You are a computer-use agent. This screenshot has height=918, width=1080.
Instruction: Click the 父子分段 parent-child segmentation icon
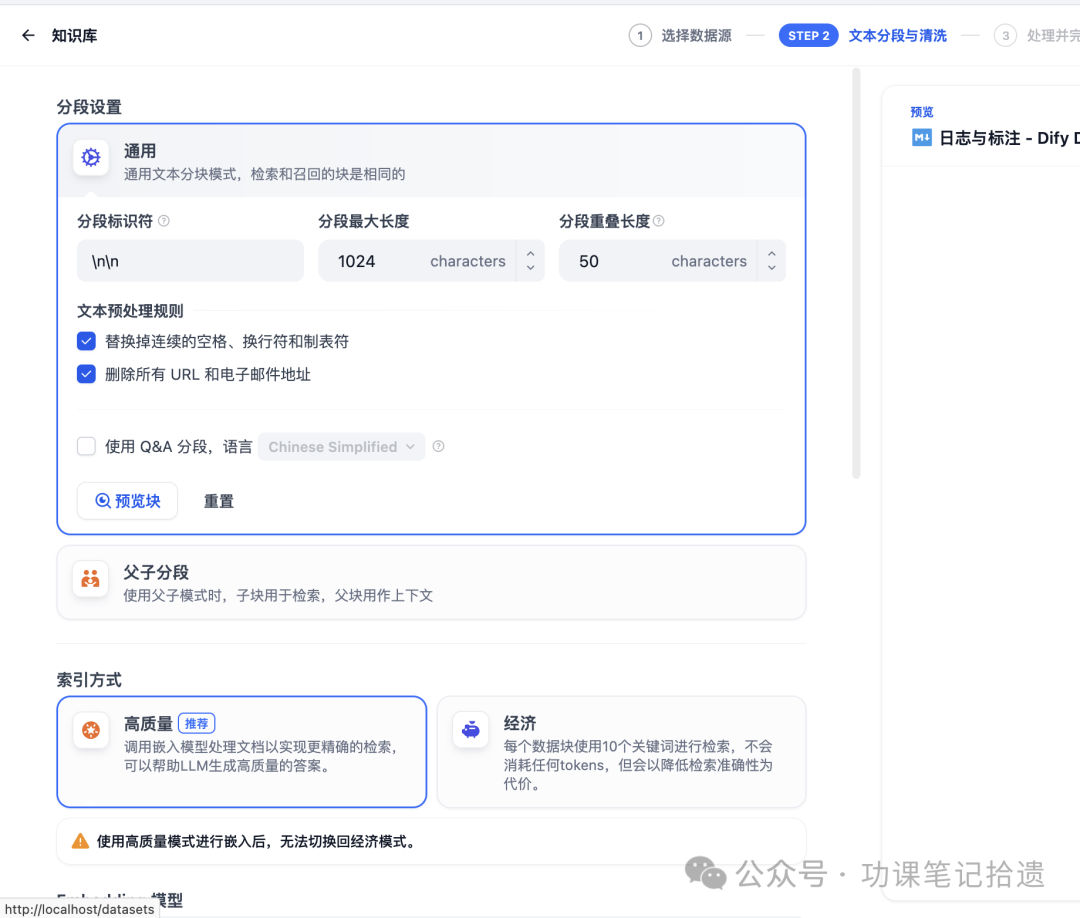90,580
